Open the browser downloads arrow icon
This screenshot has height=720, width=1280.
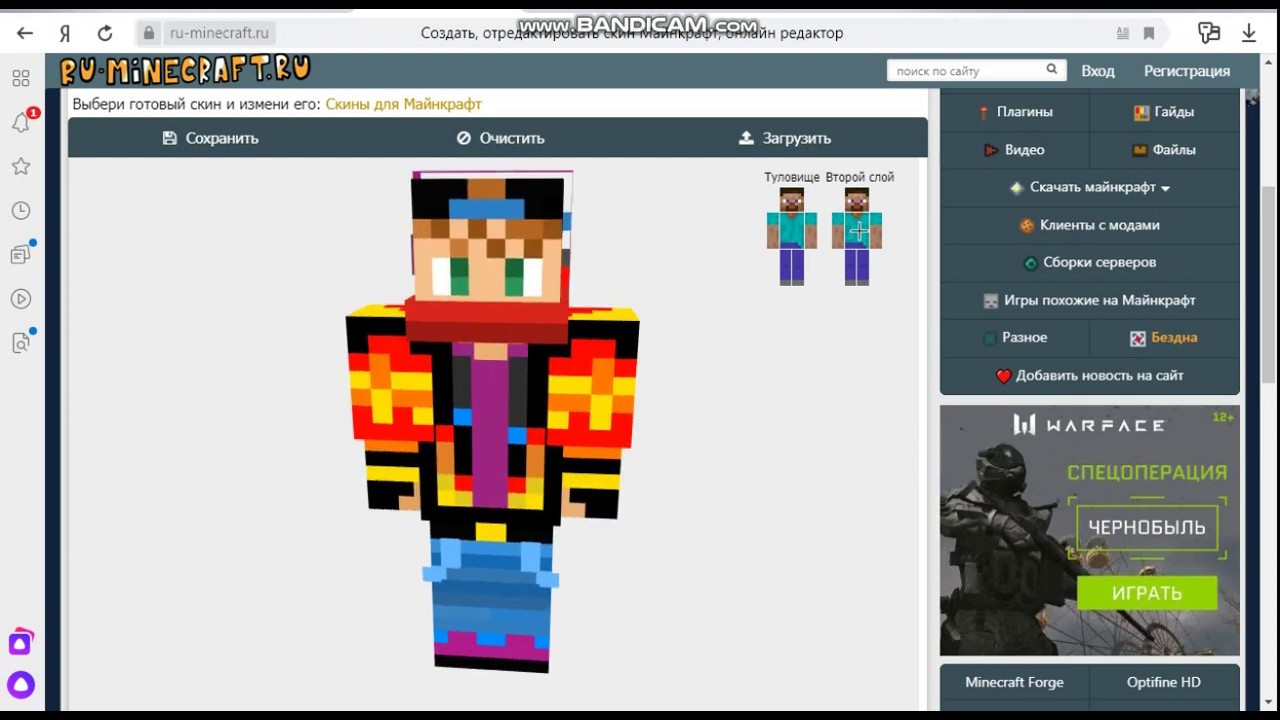(1249, 33)
